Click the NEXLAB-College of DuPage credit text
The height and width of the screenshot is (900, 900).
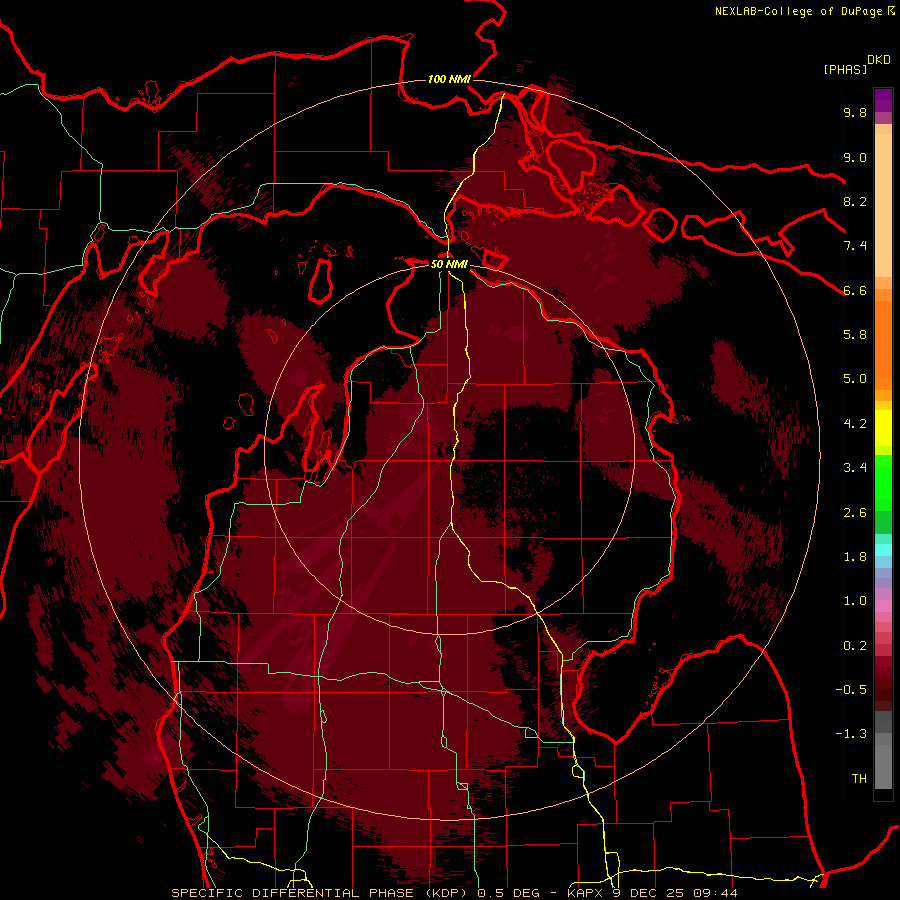click(800, 11)
